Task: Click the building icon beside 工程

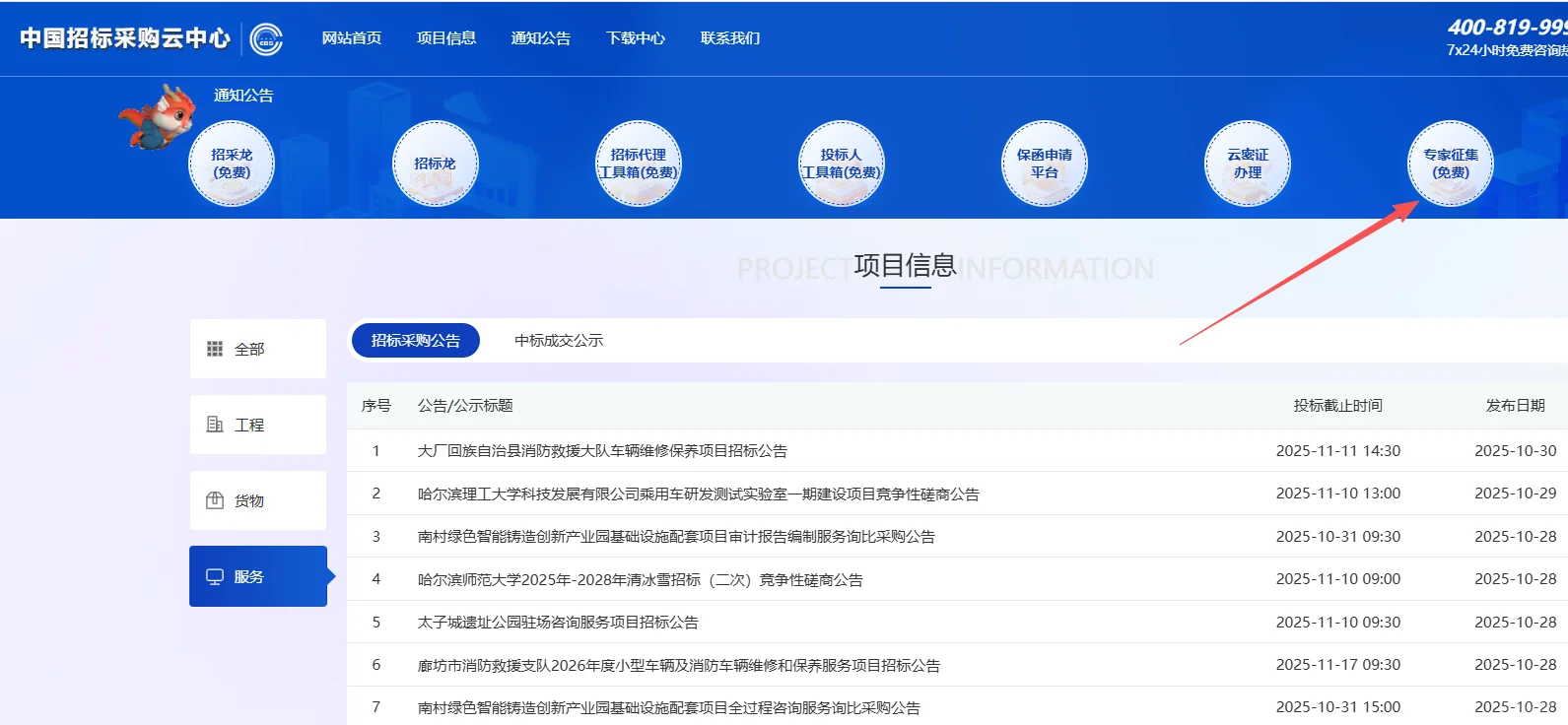Action: pyautogui.click(x=215, y=425)
